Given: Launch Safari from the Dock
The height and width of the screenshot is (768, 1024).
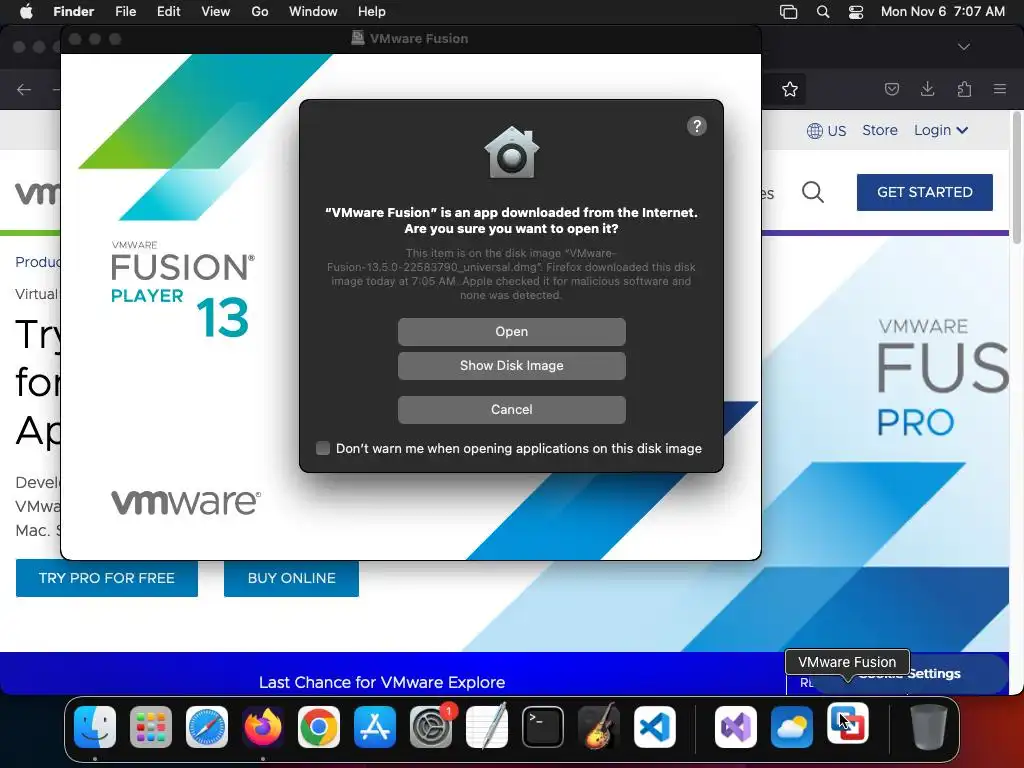Looking at the screenshot, I should coord(207,727).
